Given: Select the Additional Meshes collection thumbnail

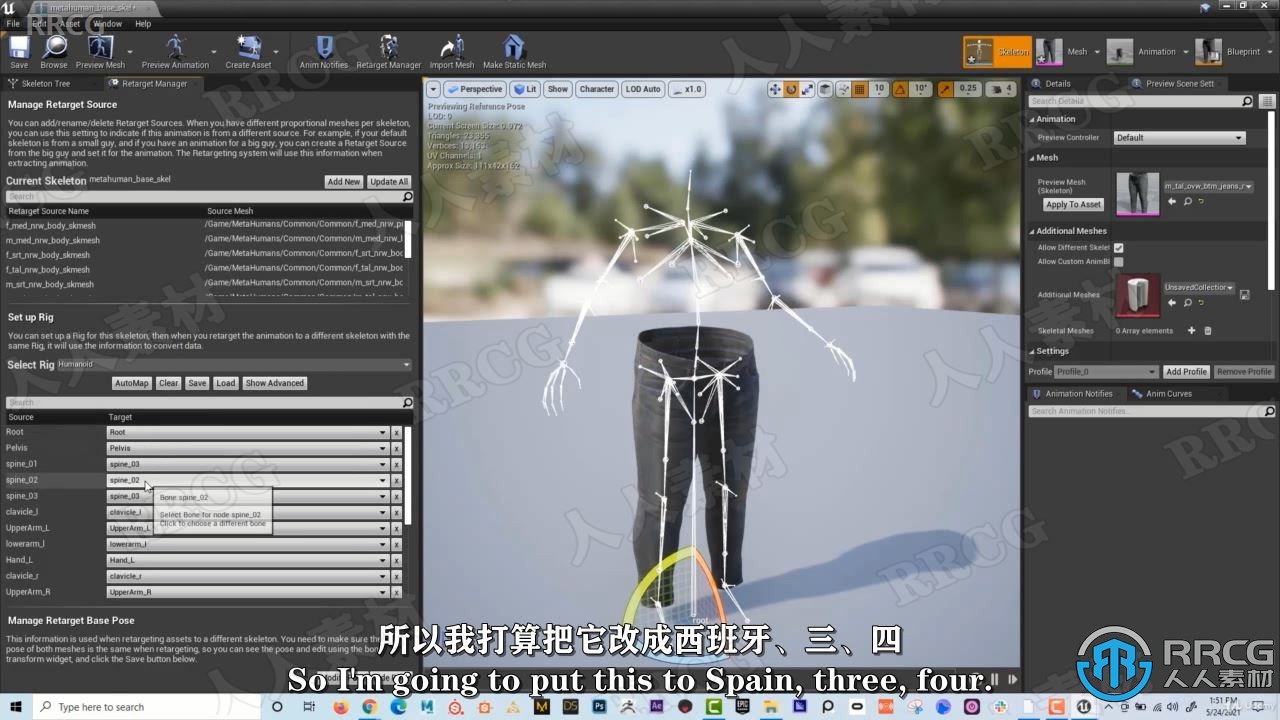Looking at the screenshot, I should (x=1137, y=295).
